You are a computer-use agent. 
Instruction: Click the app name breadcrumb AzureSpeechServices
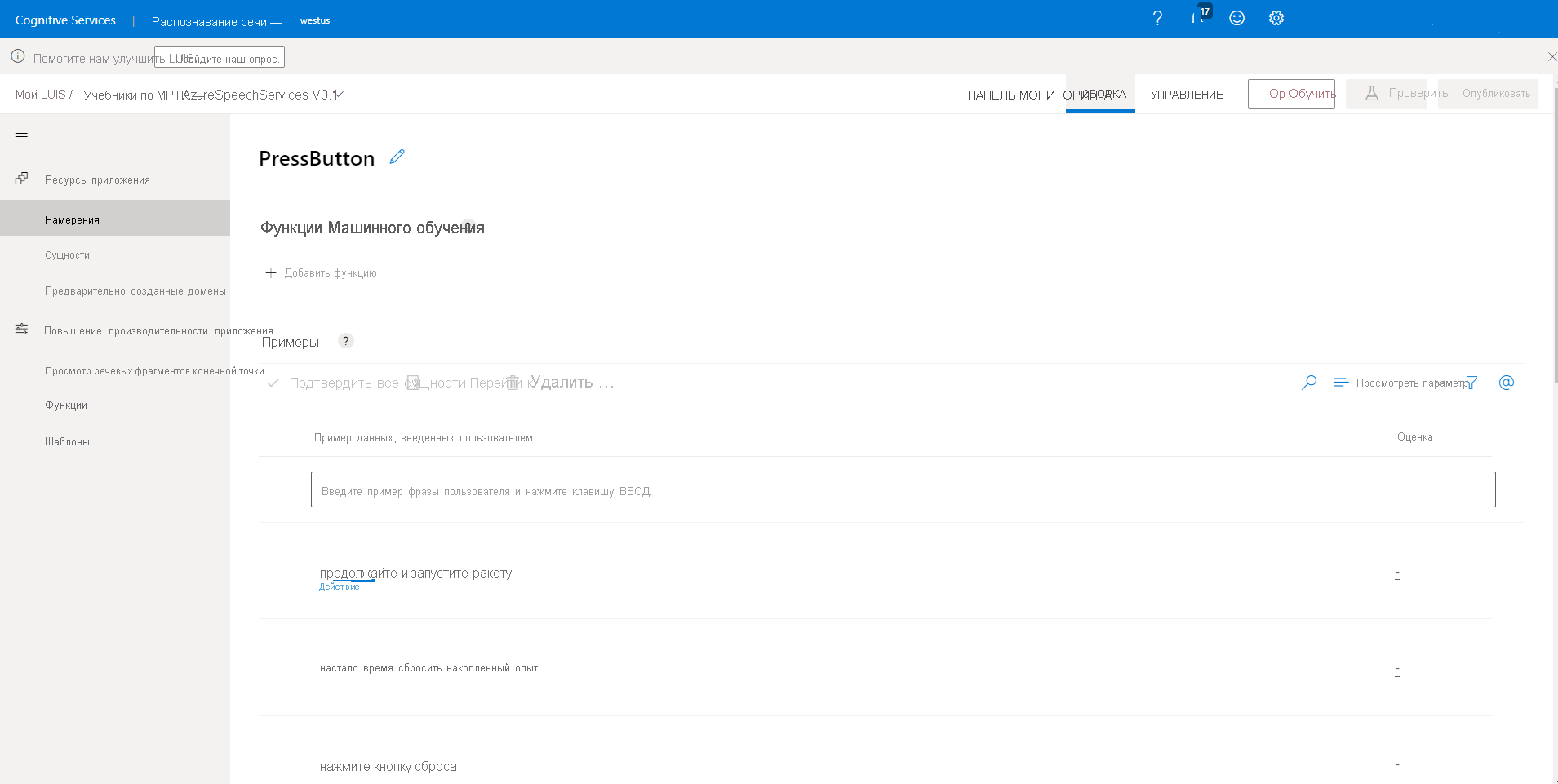246,95
